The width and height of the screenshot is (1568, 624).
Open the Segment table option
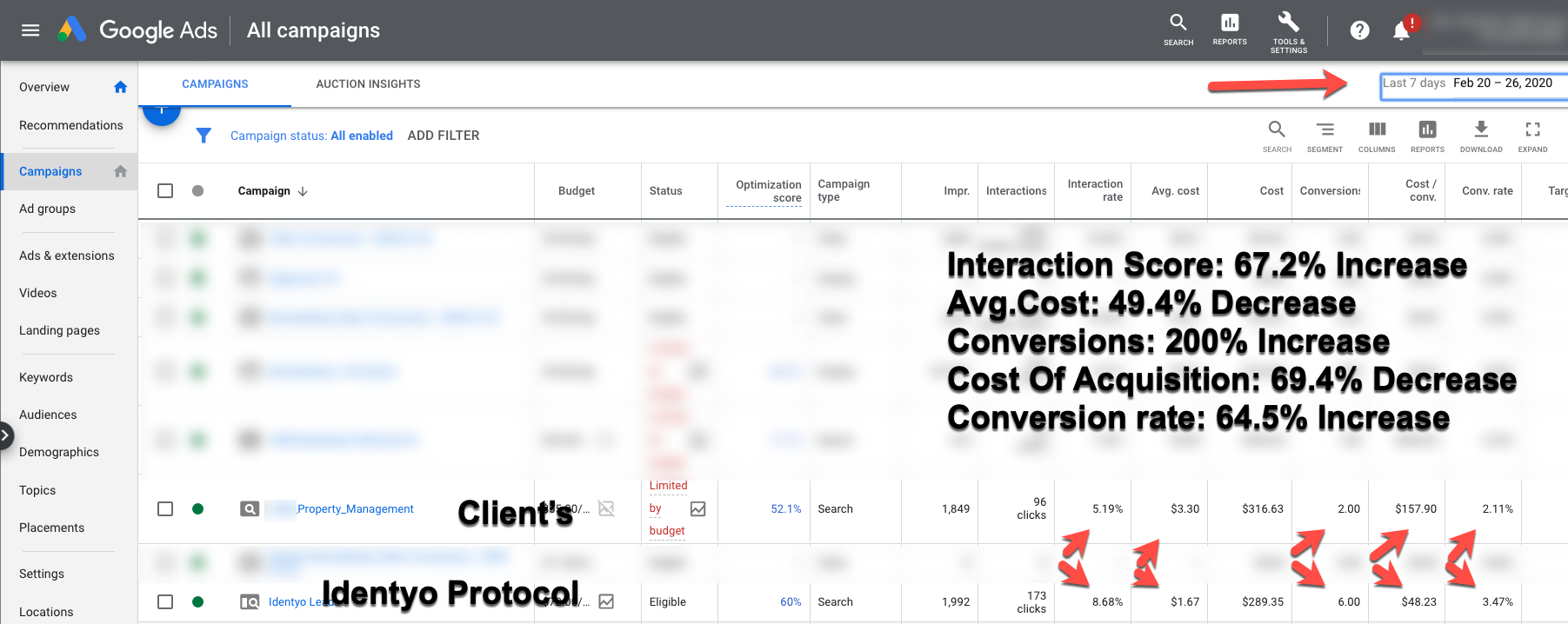click(x=1324, y=136)
